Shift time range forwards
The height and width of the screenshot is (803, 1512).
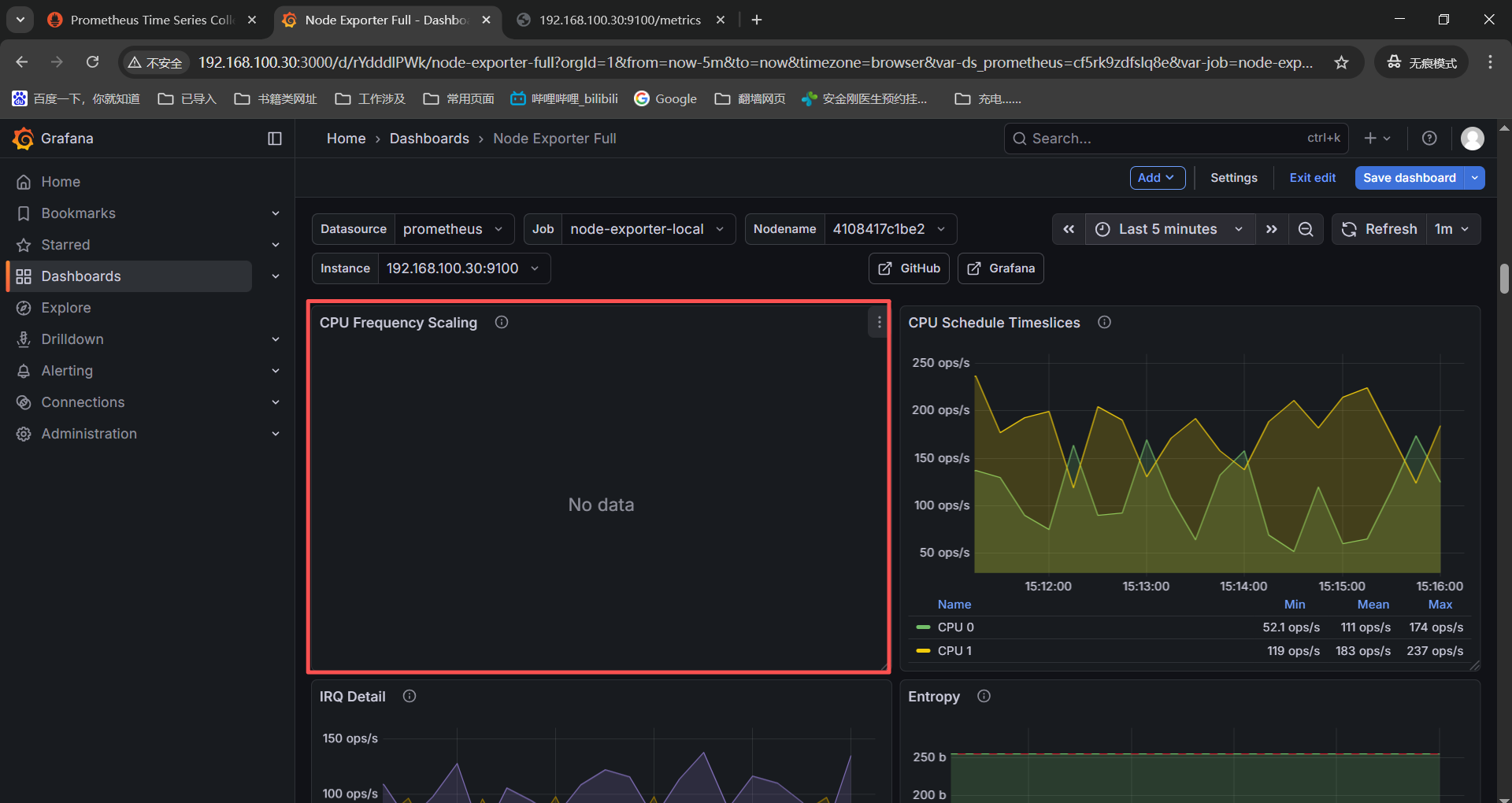coord(1271,229)
